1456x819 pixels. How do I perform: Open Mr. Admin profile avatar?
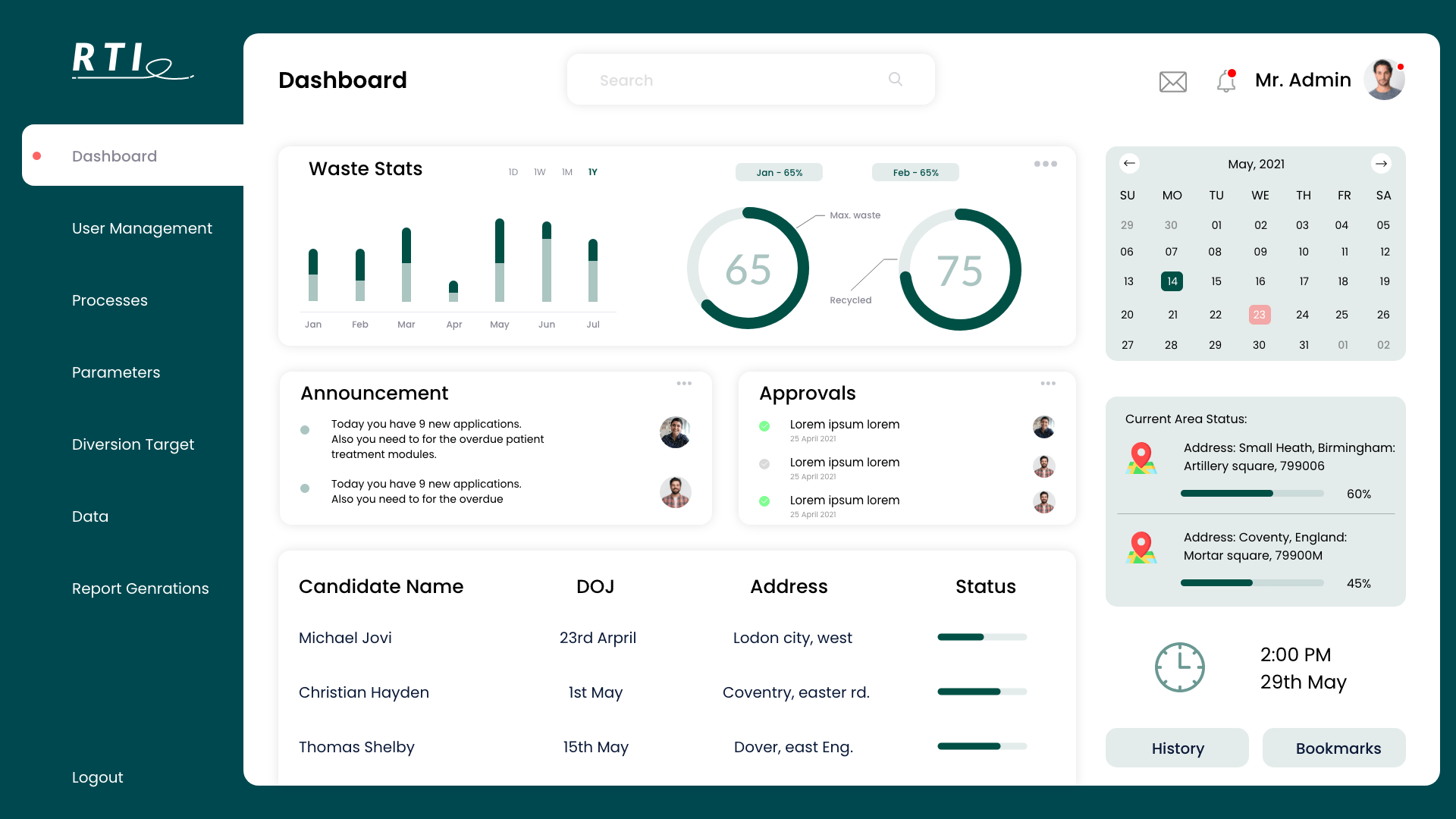tap(1384, 80)
